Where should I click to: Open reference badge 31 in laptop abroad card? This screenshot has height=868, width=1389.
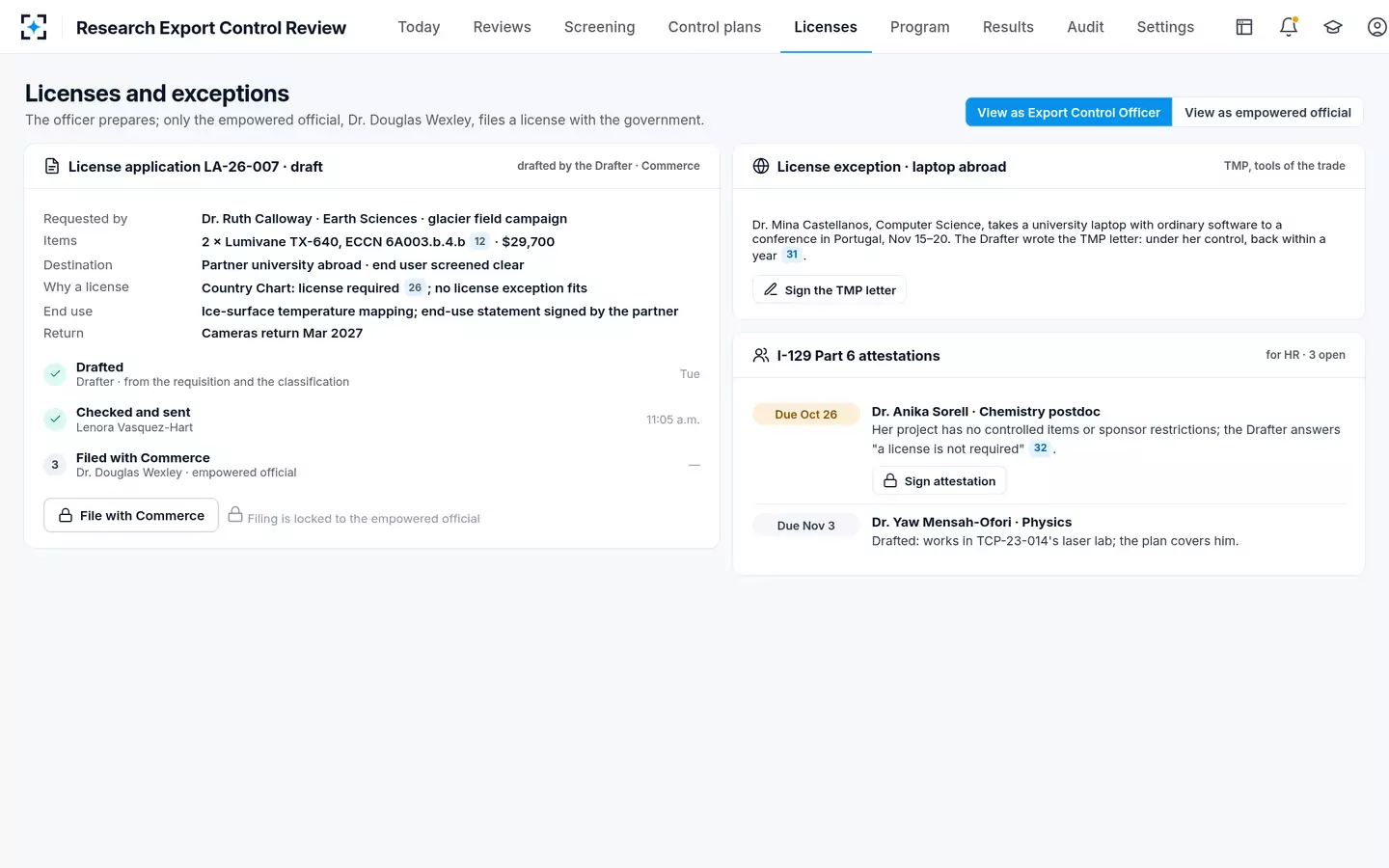(x=792, y=255)
